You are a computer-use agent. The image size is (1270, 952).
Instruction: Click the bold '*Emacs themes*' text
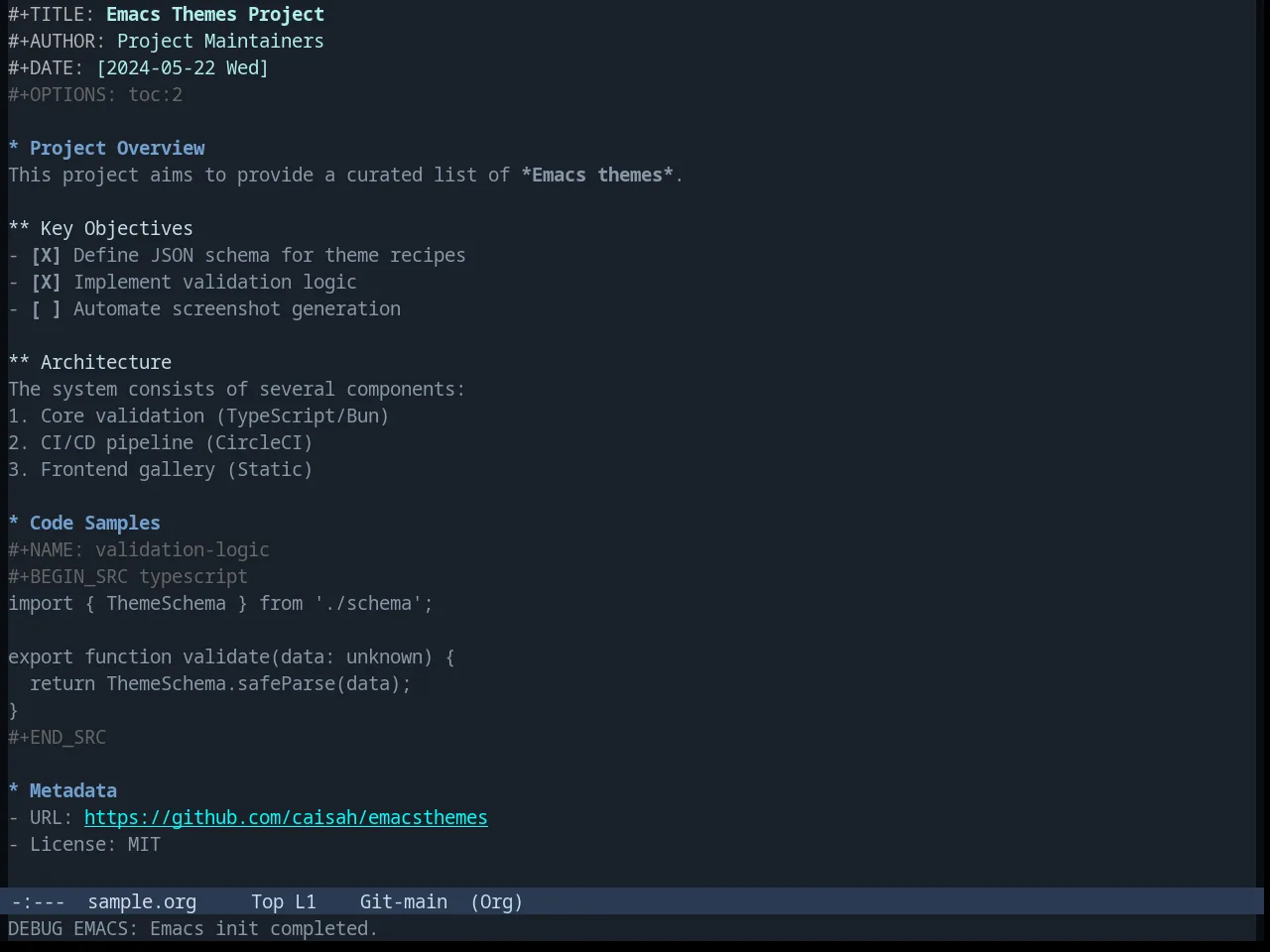tap(597, 176)
